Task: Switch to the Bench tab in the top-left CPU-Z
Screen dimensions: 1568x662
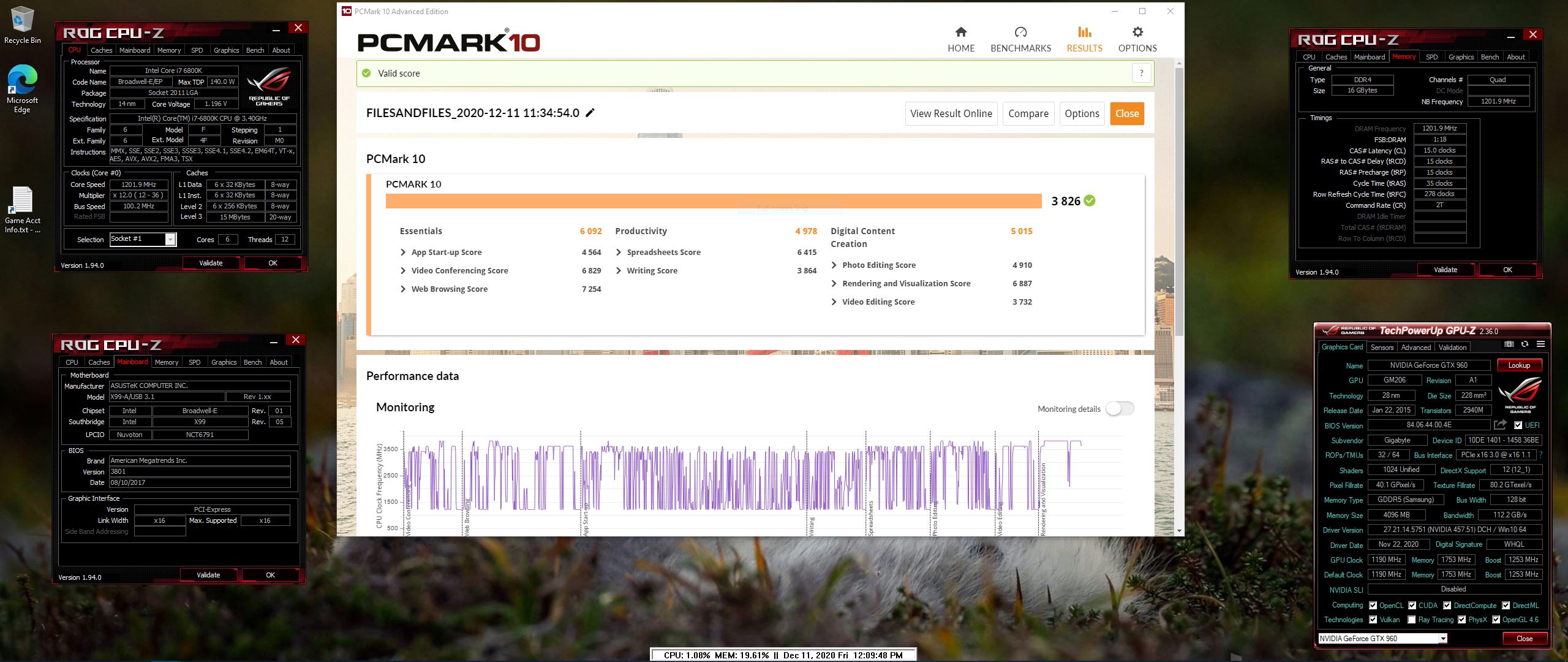Action: point(255,50)
